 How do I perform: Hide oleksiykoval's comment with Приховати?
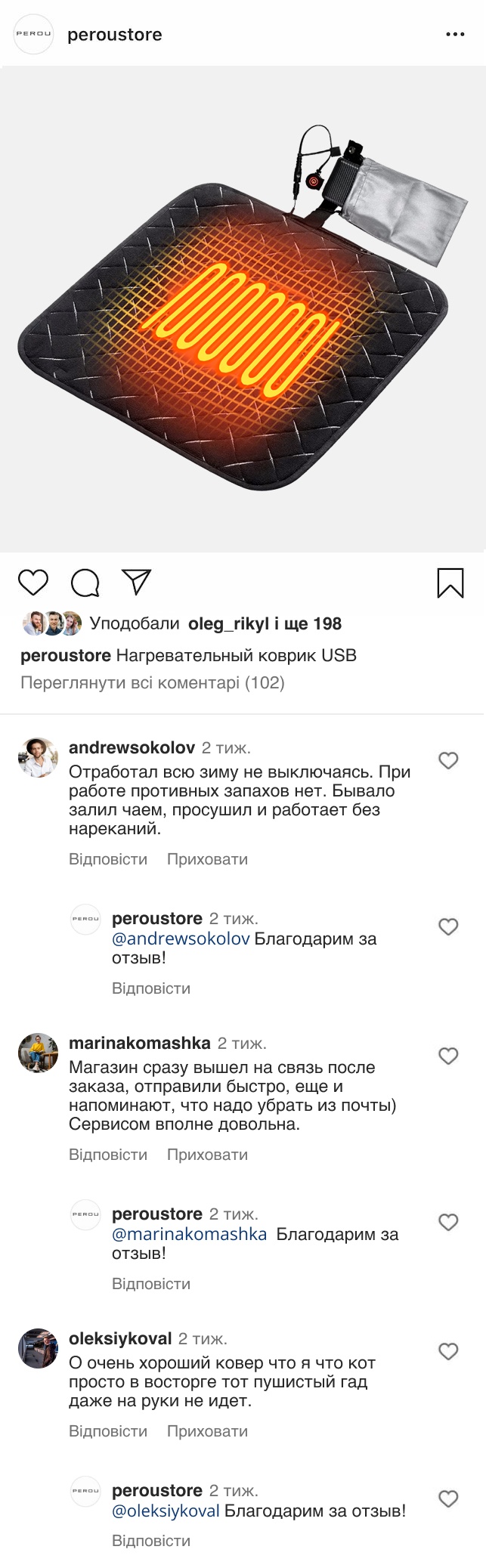coord(207,1431)
